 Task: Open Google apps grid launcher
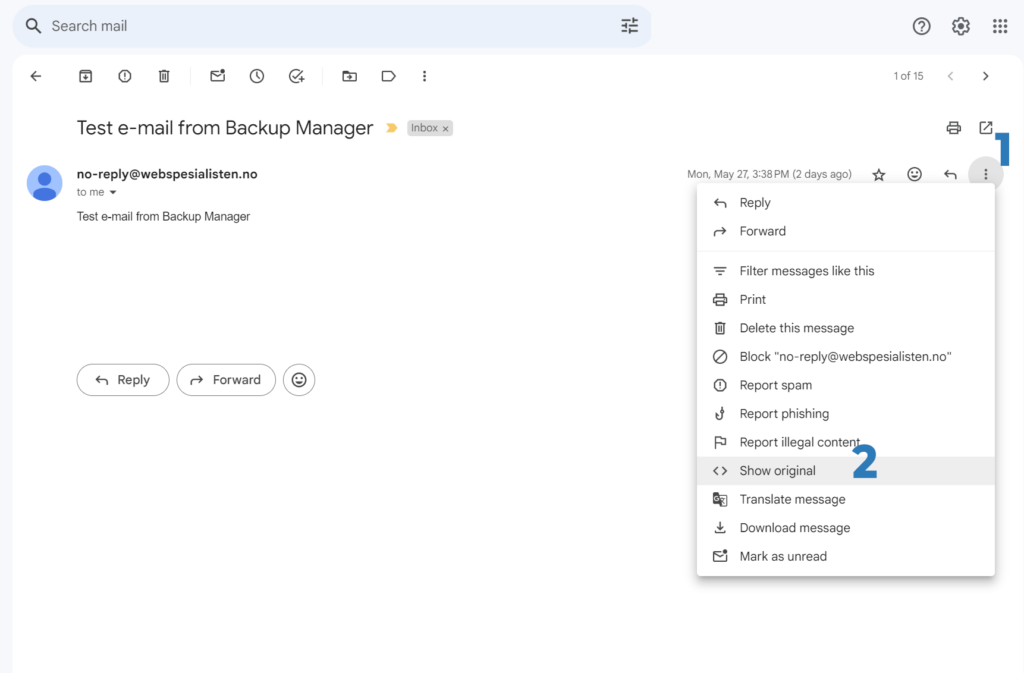coord(999,26)
